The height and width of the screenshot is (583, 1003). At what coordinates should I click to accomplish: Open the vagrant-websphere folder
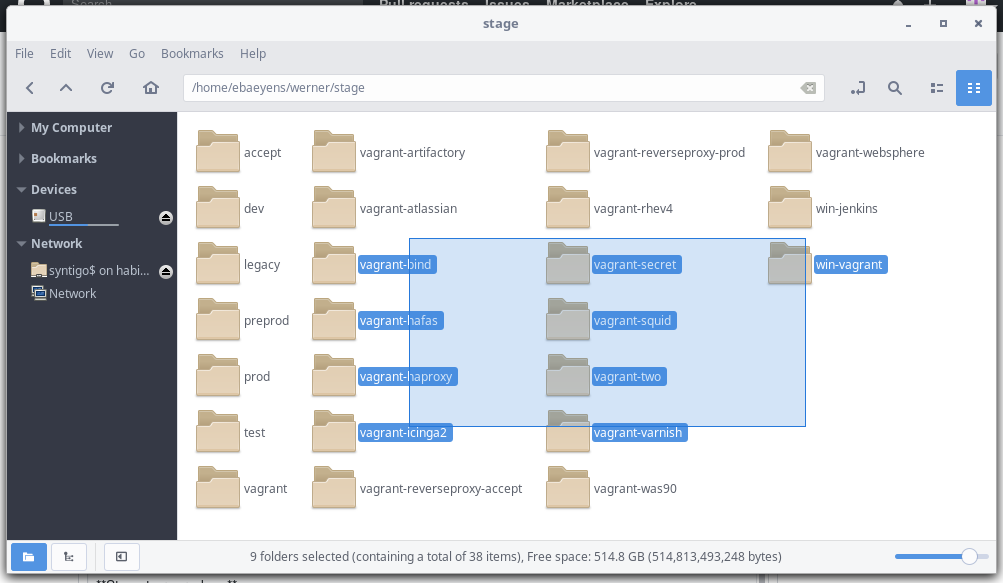[x=790, y=151]
